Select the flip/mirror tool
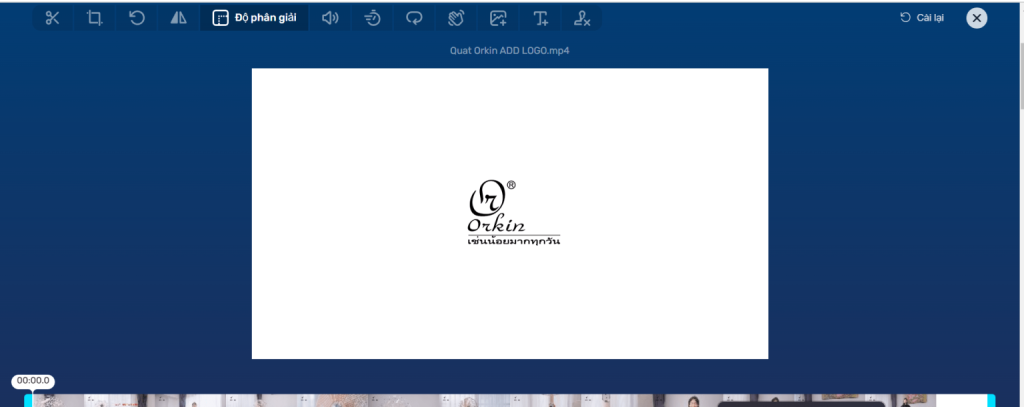Image resolution: width=1024 pixels, height=407 pixels. click(x=178, y=18)
